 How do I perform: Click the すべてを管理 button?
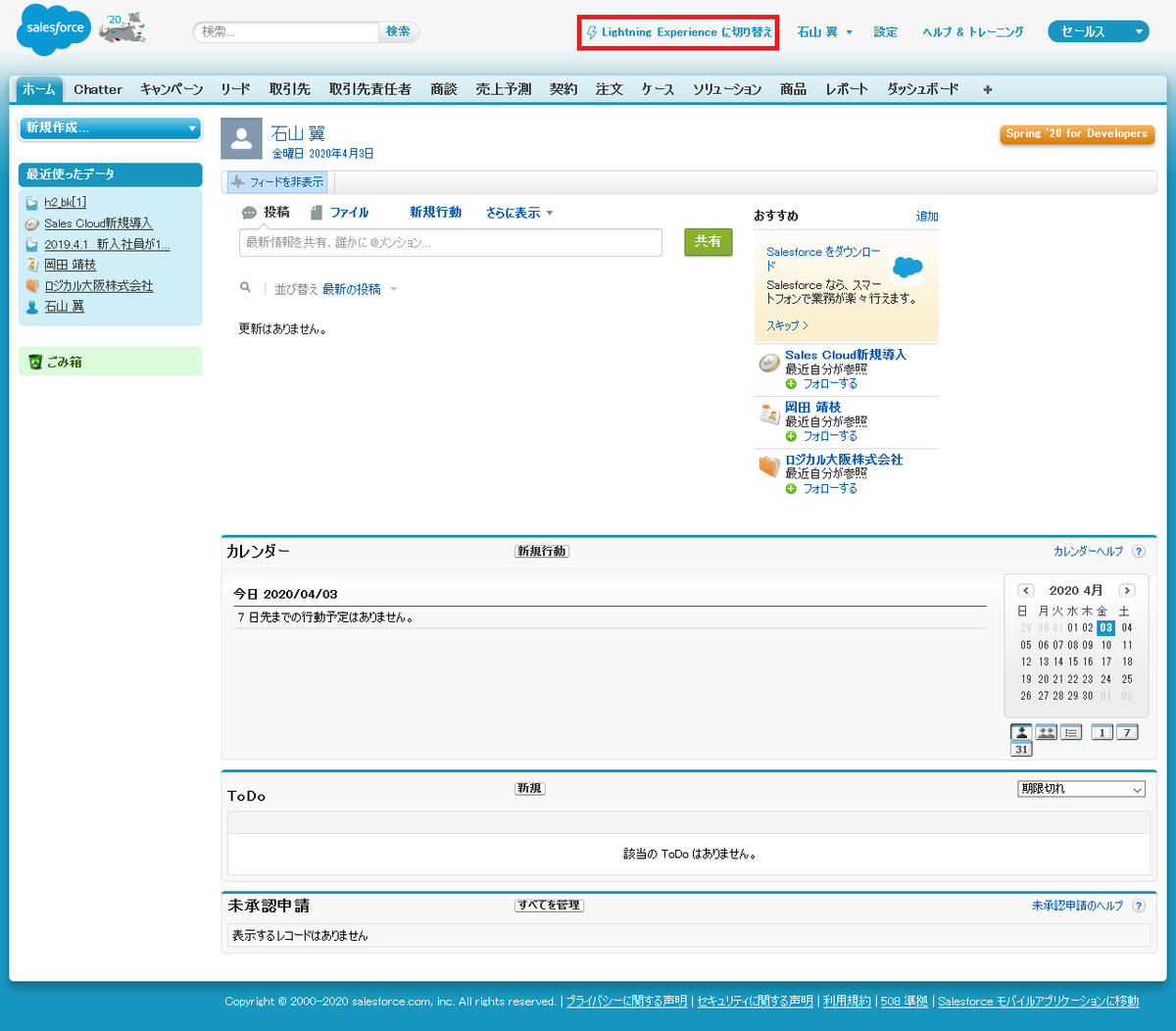click(x=549, y=906)
